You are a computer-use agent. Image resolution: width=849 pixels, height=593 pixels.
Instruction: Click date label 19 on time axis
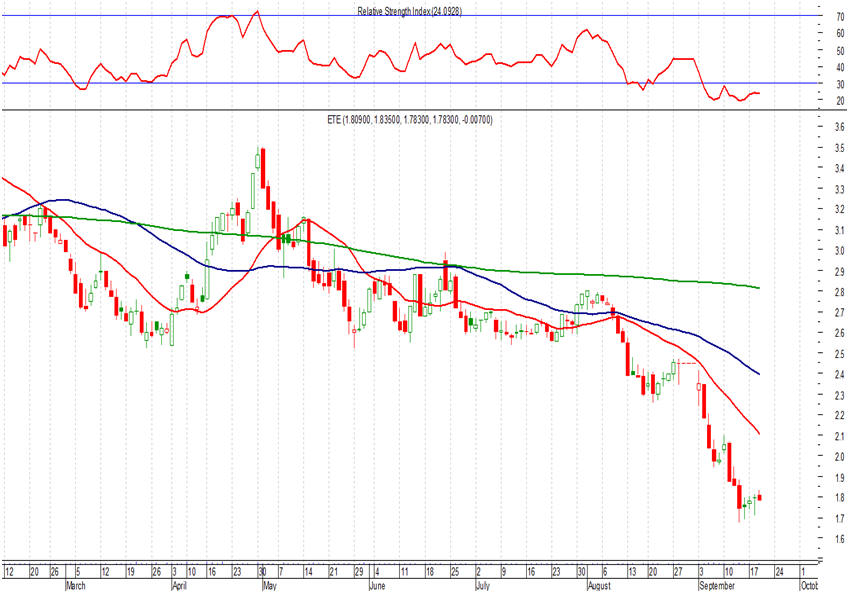130,572
